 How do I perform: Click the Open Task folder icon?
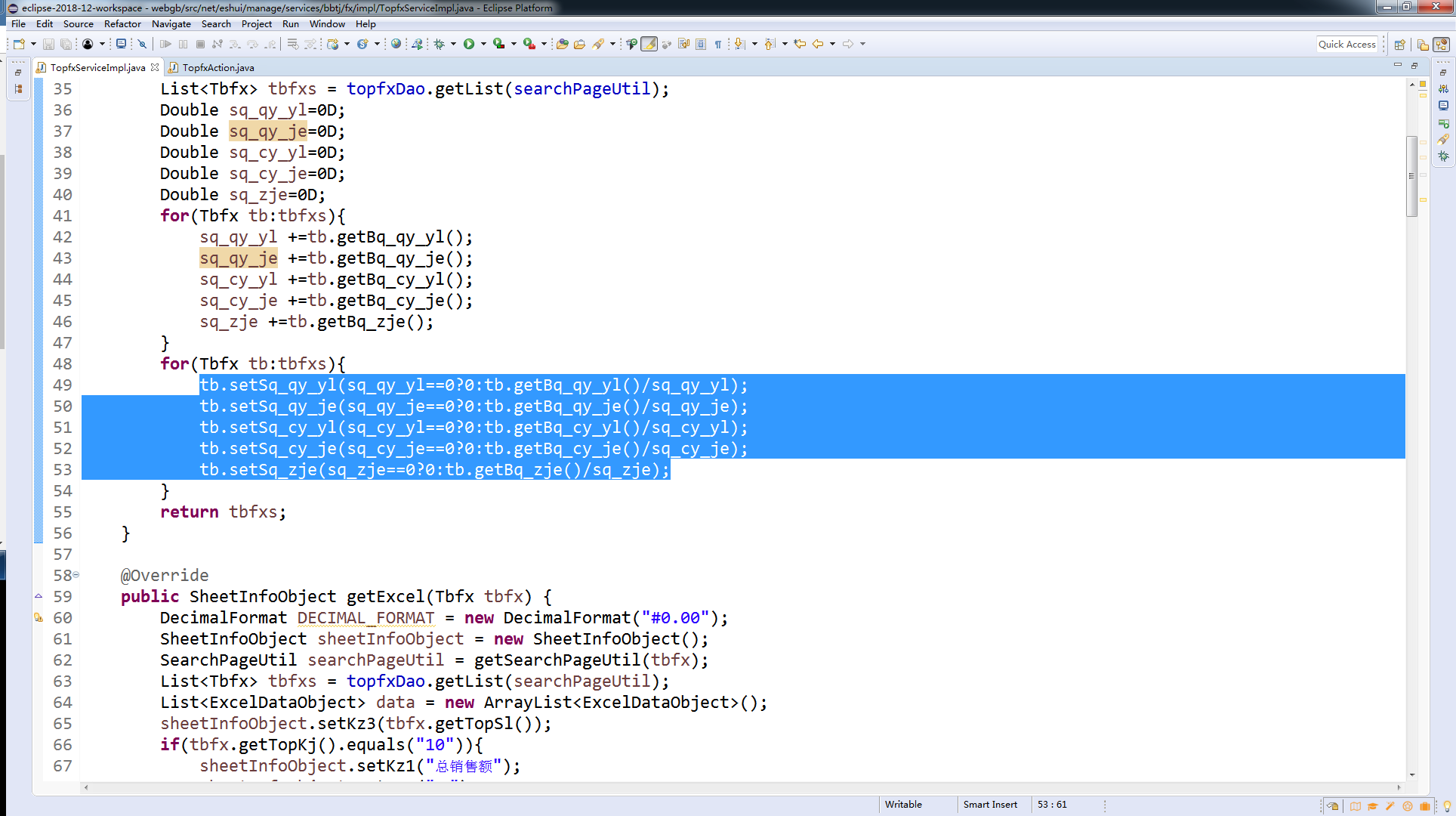(579, 44)
